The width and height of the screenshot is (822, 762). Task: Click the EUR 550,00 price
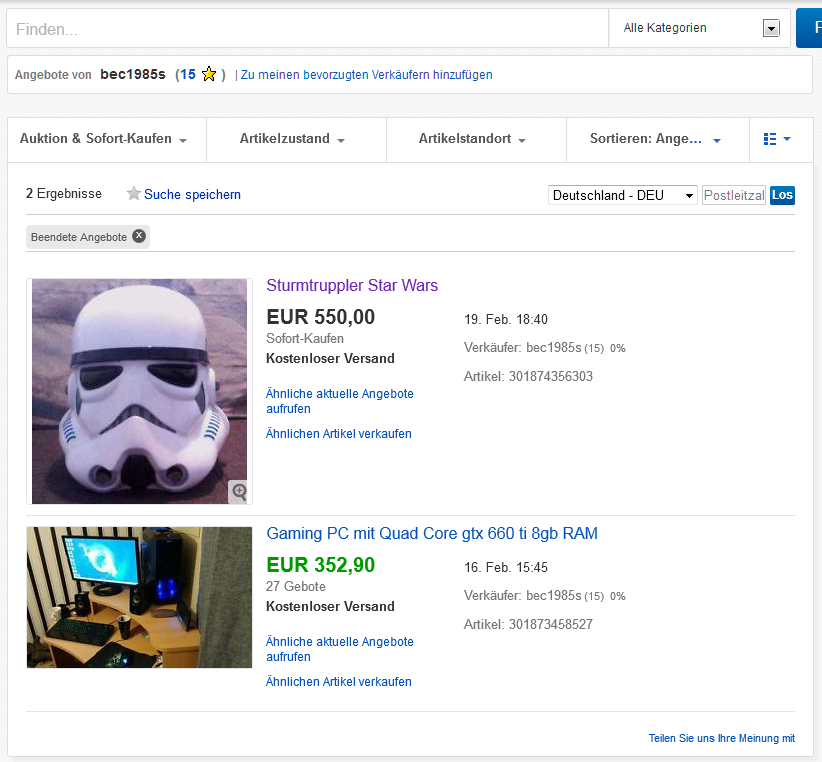pos(321,317)
